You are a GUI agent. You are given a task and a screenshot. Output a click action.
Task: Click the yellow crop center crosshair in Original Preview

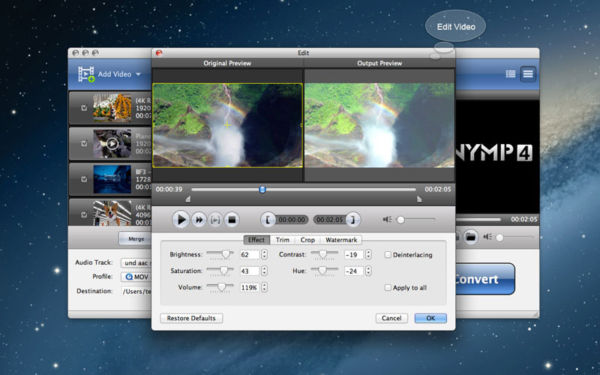[x=227, y=125]
